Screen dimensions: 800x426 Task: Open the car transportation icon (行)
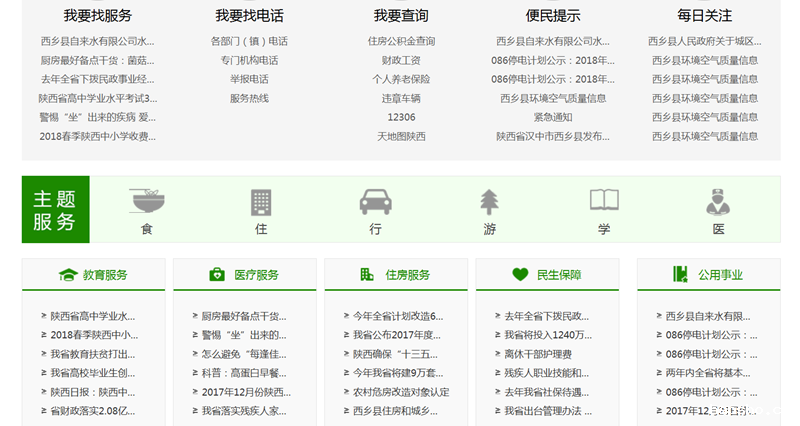[x=375, y=201]
